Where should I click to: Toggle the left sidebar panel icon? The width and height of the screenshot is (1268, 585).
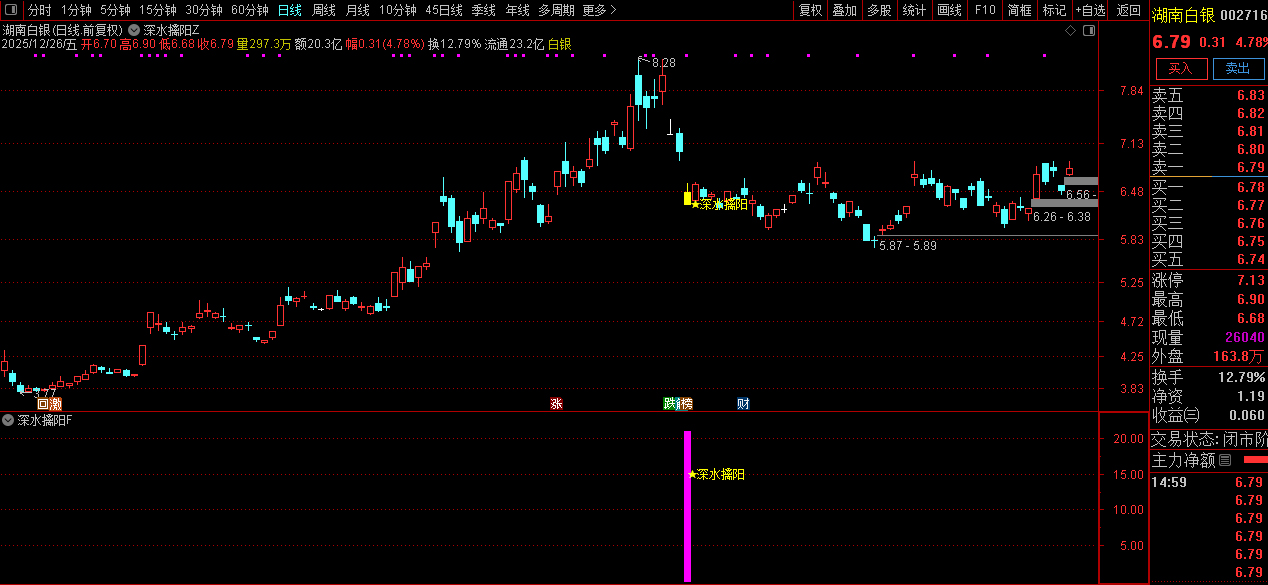[11, 10]
